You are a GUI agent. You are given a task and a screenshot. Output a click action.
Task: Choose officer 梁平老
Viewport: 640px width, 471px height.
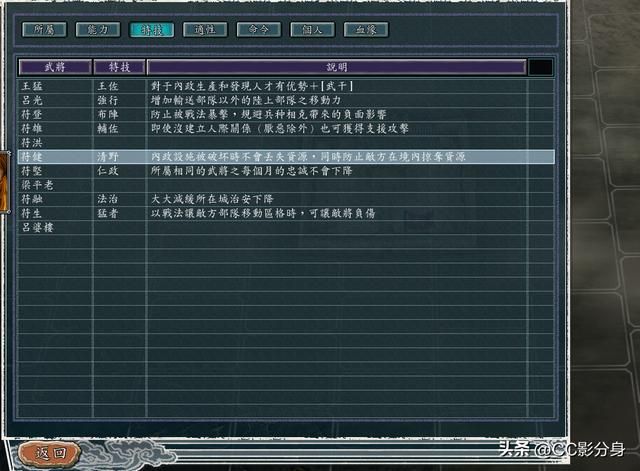(x=38, y=185)
